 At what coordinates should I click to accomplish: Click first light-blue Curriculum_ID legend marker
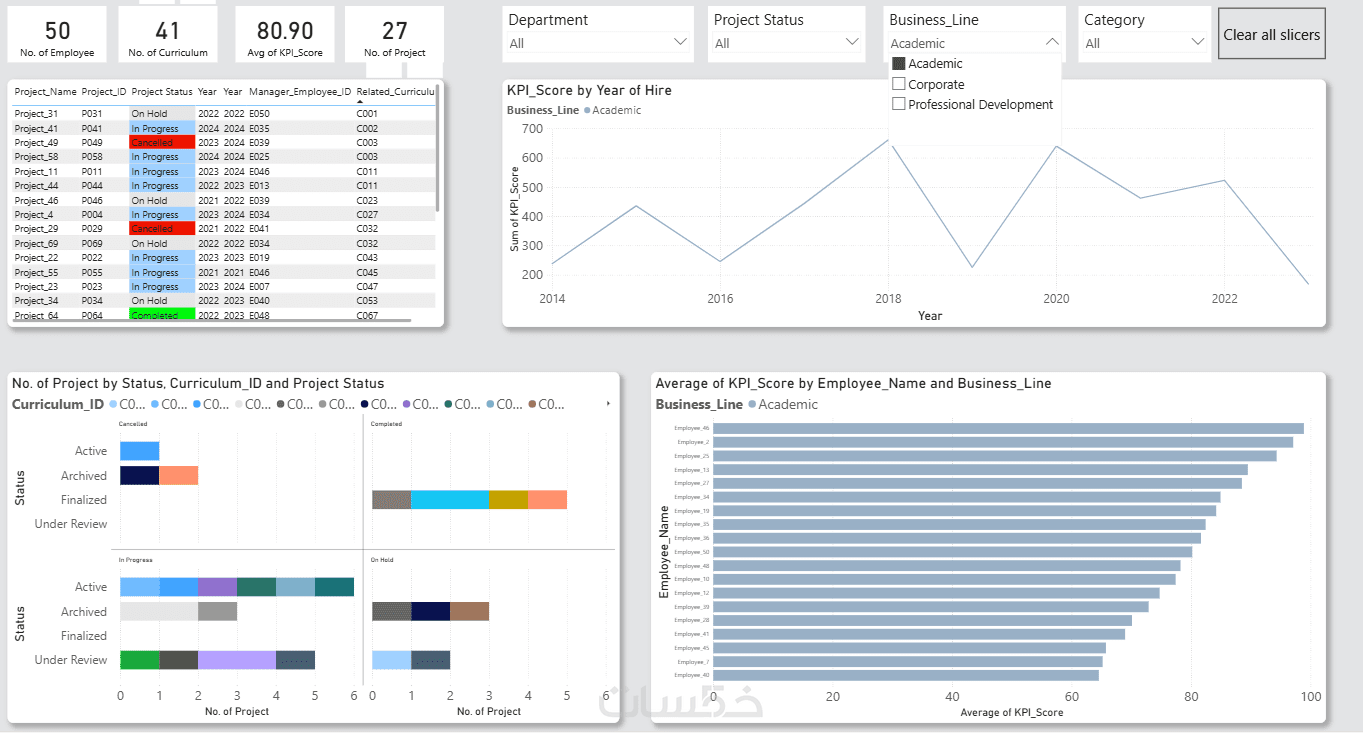[112, 405]
